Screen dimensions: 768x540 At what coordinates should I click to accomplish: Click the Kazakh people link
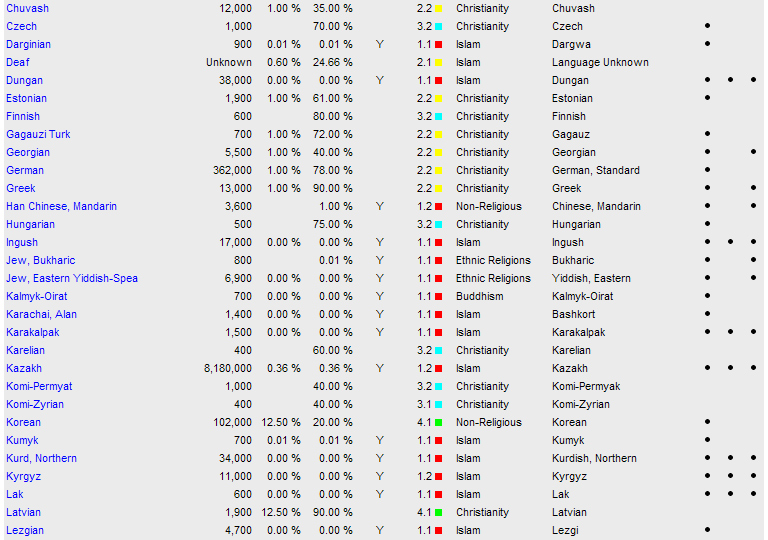[24, 368]
